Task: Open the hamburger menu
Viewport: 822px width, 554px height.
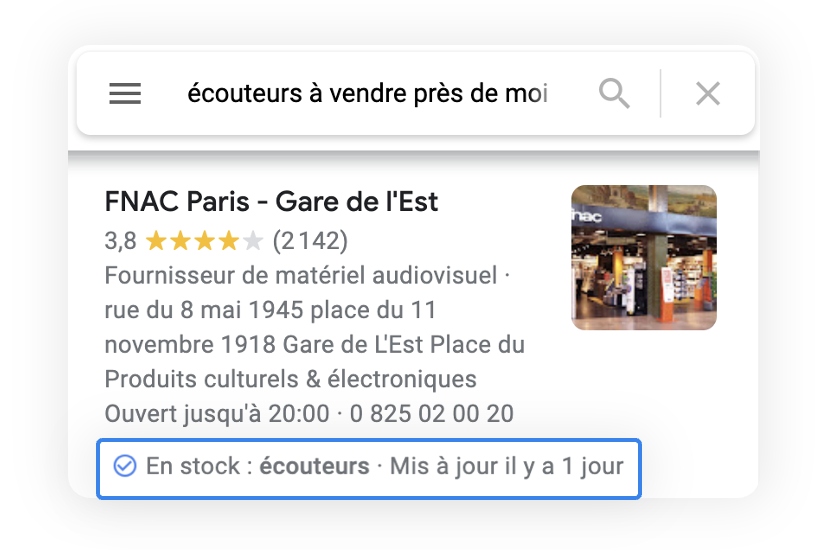Action: (x=125, y=94)
